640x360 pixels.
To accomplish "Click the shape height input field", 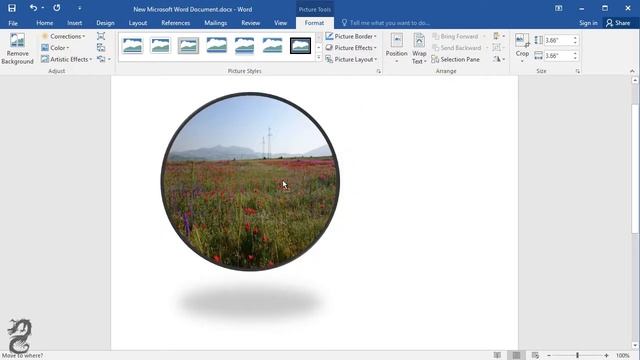I will [x=558, y=40].
